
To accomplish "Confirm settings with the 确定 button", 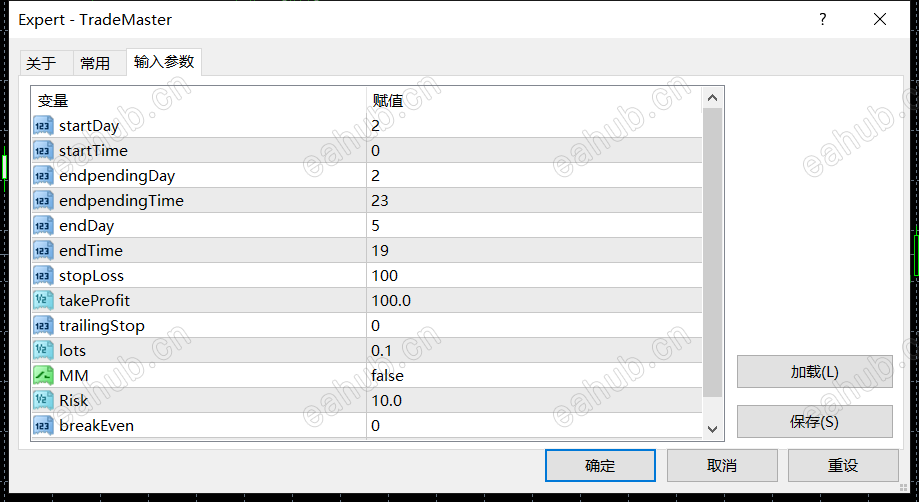I will (600, 466).
